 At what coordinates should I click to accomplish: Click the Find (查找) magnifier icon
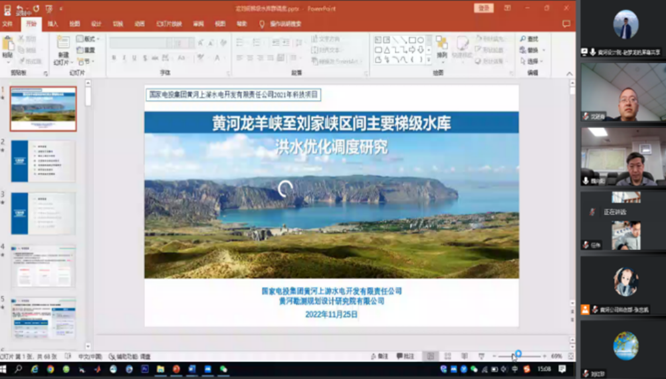tap(523, 39)
